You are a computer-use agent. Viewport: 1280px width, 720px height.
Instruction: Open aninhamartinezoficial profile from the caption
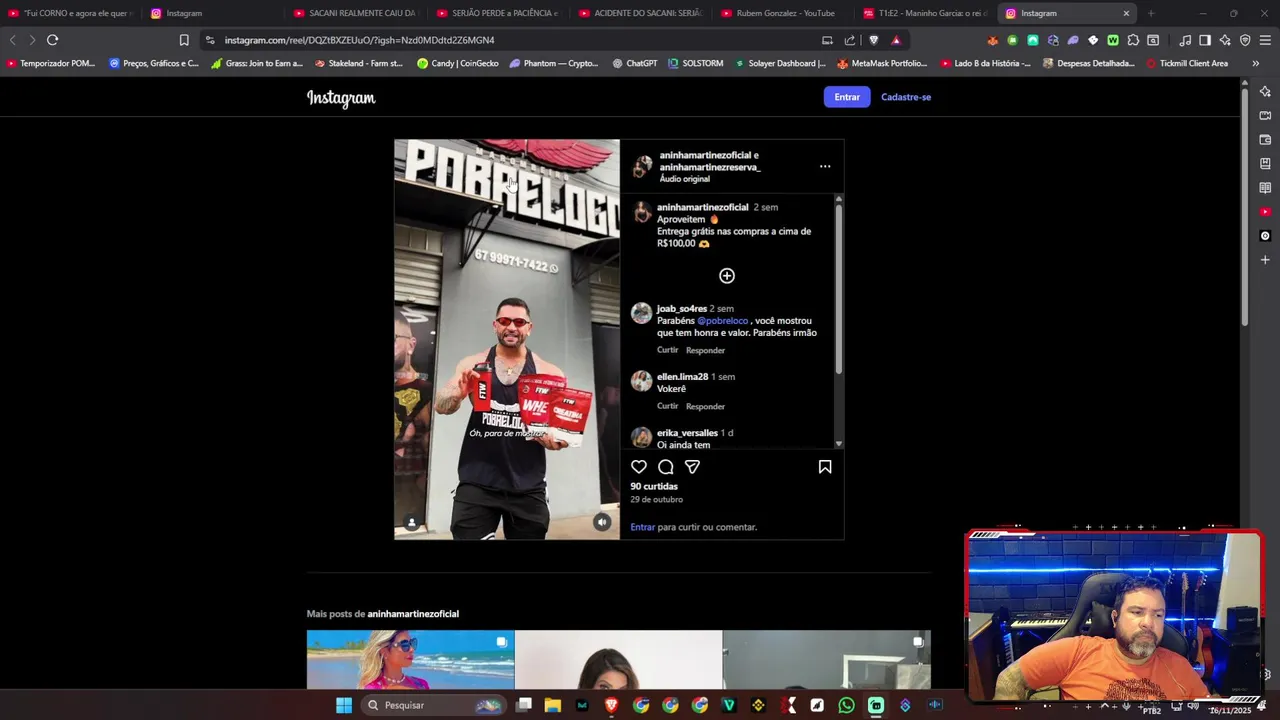[702, 207]
